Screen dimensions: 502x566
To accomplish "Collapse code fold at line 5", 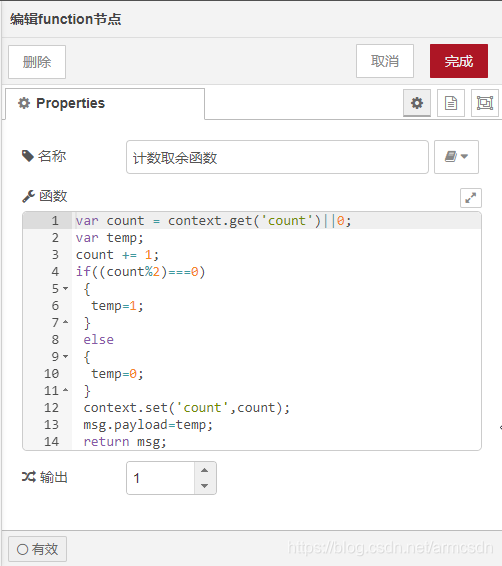I will point(65,288).
